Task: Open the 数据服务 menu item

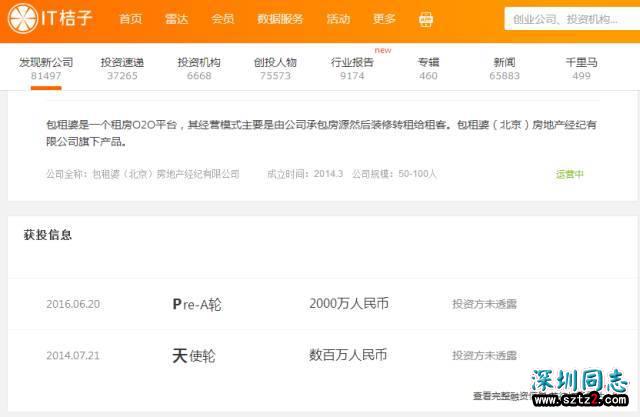Action: [x=280, y=19]
